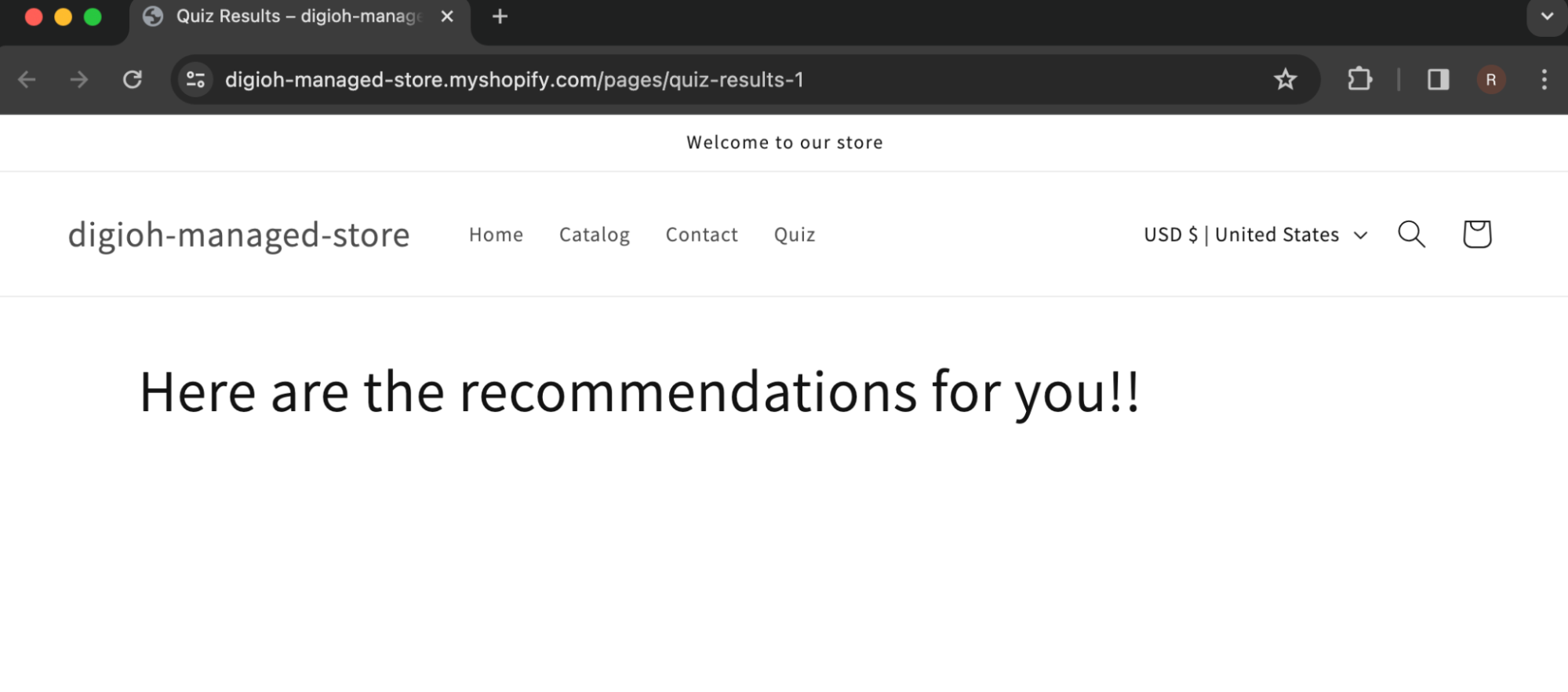Go forward to the next page
1568x692 pixels.
(x=79, y=79)
